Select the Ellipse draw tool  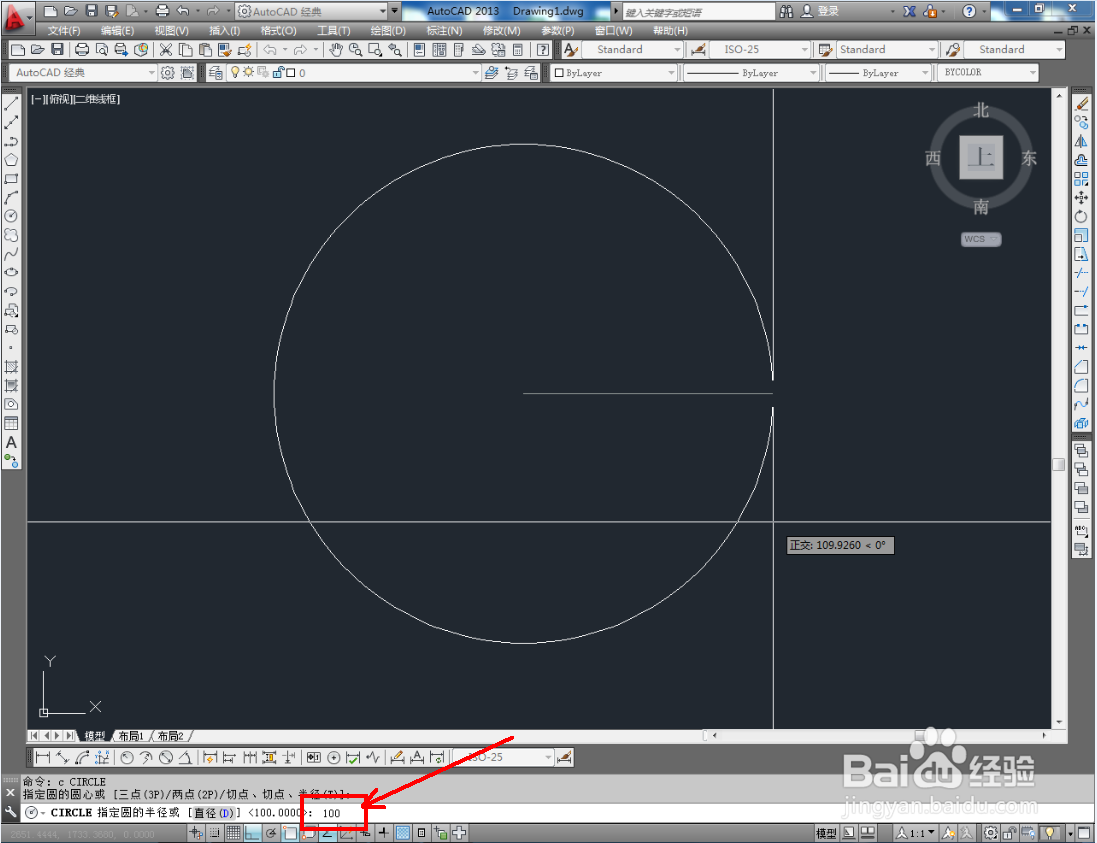click(x=11, y=273)
